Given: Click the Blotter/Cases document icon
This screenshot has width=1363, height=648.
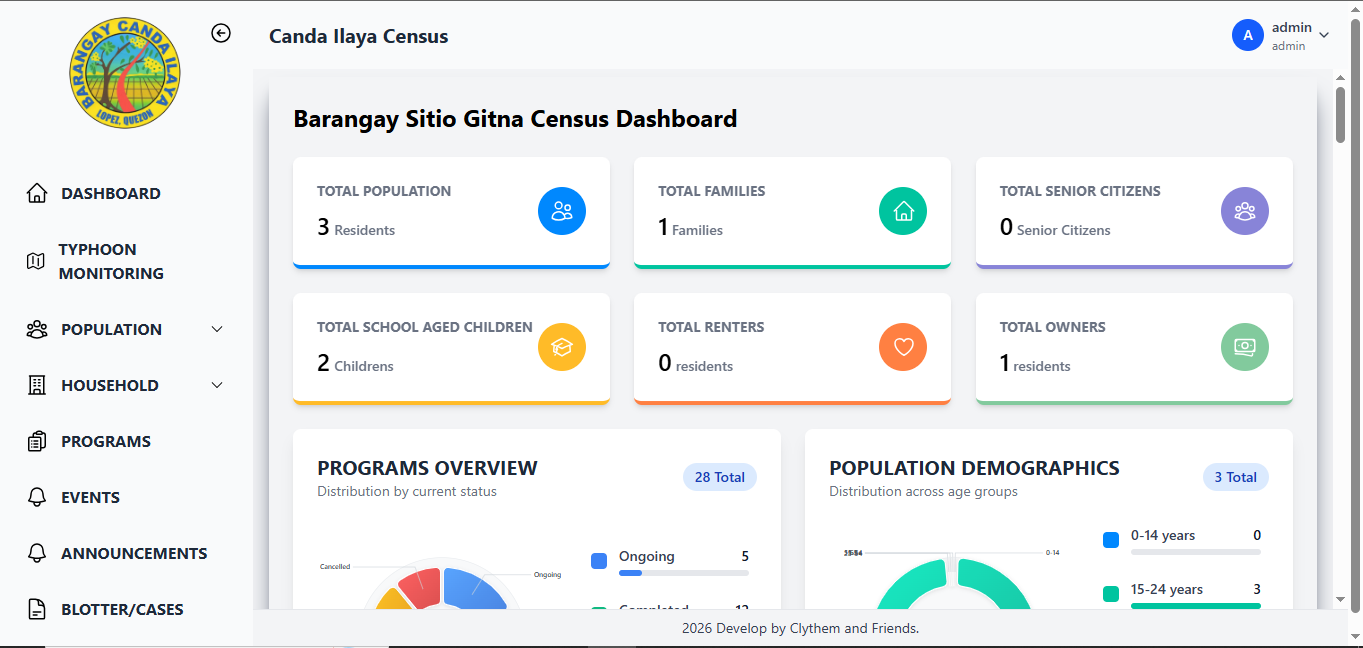Looking at the screenshot, I should (36, 609).
